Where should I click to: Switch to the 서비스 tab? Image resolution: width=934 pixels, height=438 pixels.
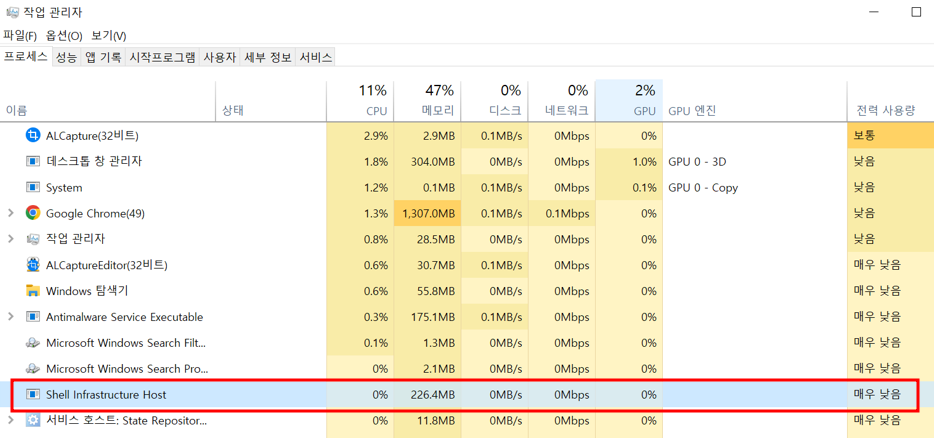click(315, 58)
